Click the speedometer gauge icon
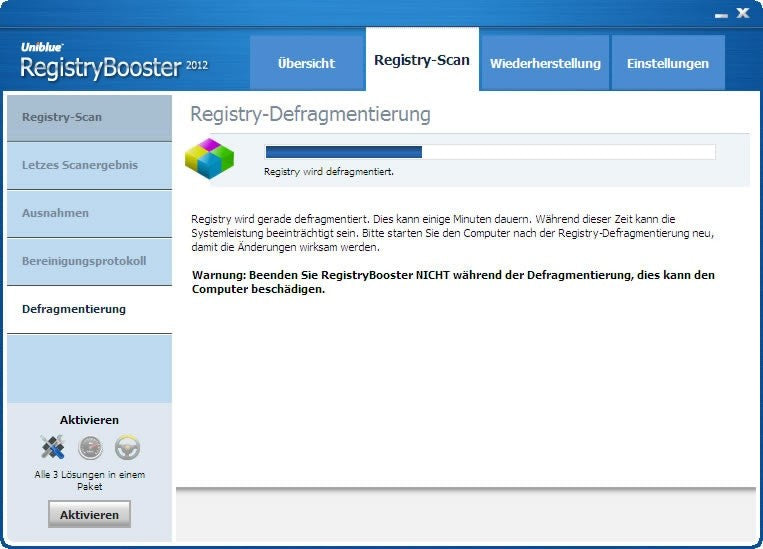Image resolution: width=763 pixels, height=549 pixels. [x=91, y=448]
